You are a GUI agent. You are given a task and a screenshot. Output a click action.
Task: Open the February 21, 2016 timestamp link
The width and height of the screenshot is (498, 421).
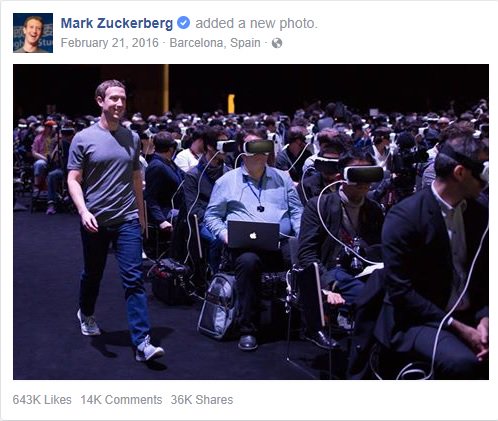[110, 43]
